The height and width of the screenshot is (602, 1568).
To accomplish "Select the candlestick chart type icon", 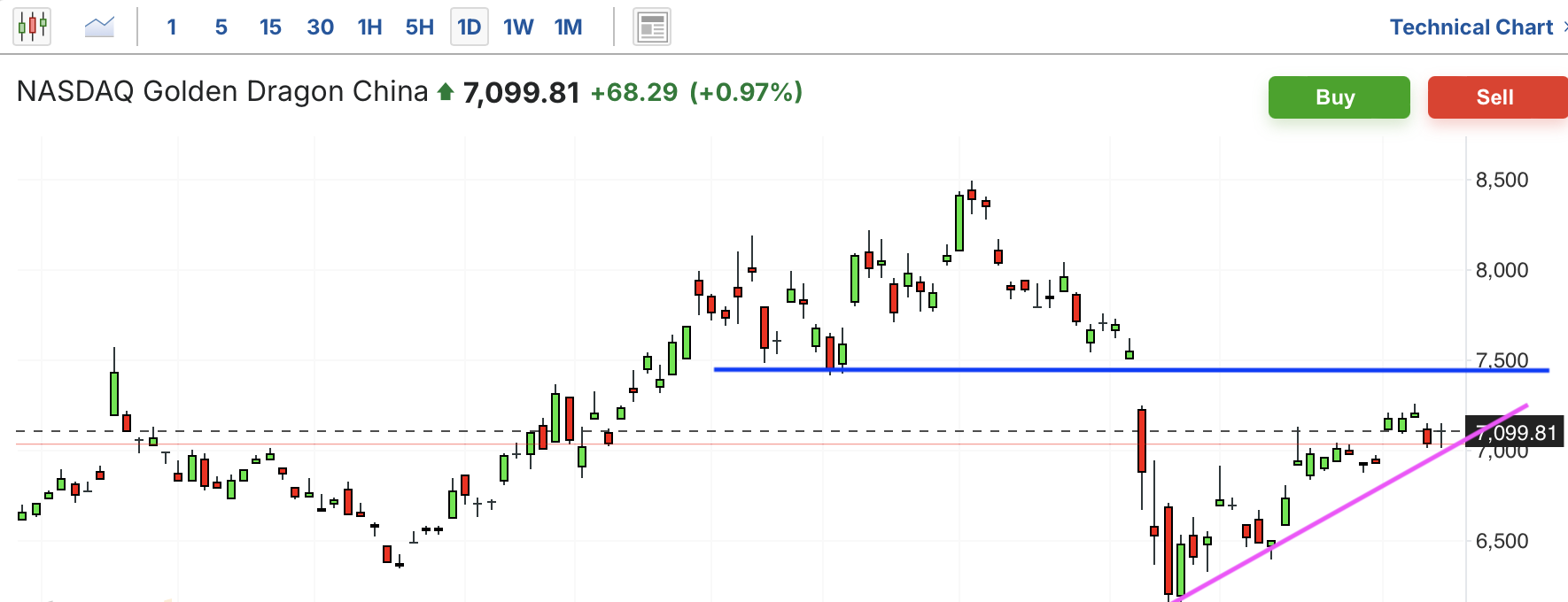I will pyautogui.click(x=32, y=27).
